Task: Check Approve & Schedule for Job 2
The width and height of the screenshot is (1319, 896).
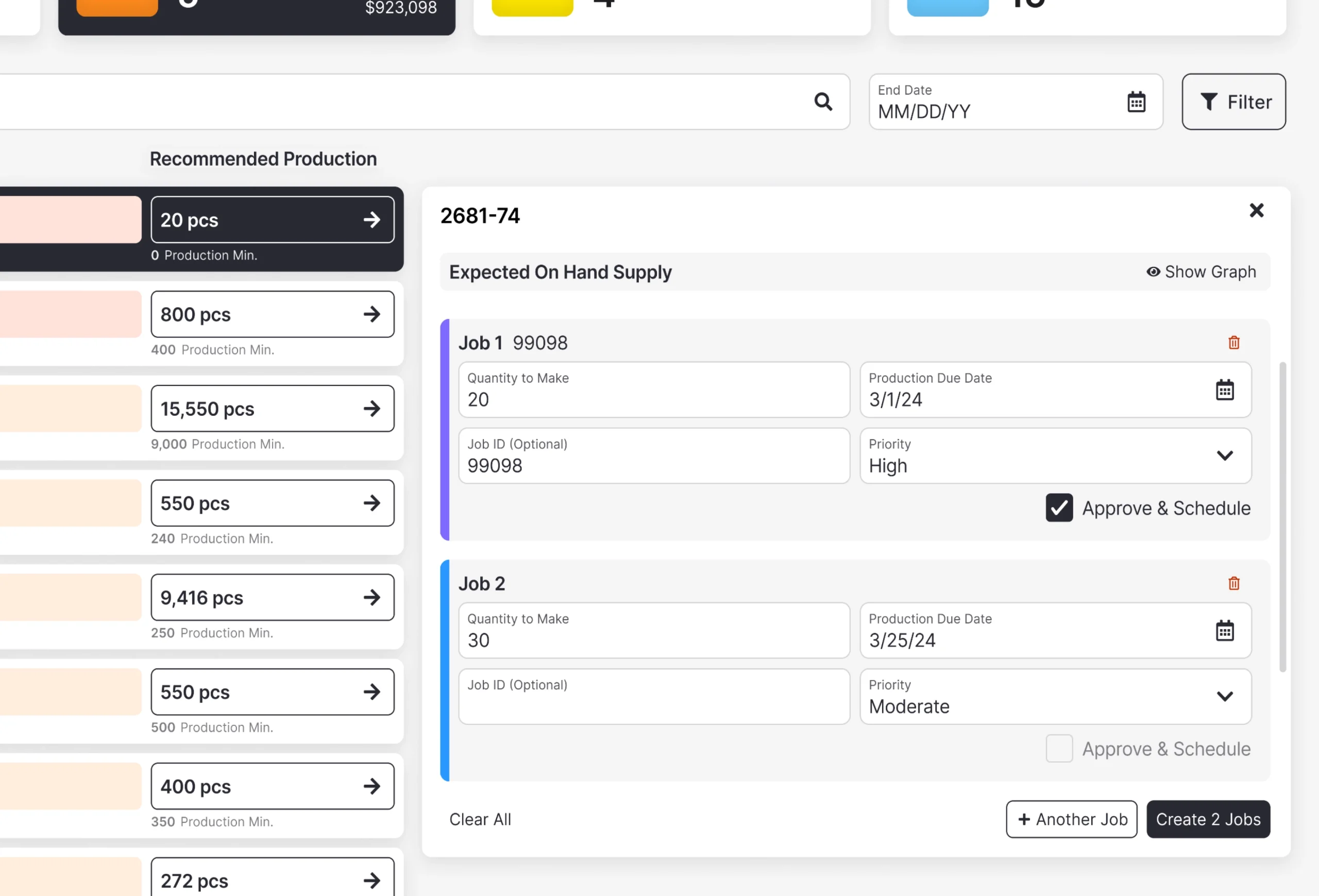Action: point(1059,749)
